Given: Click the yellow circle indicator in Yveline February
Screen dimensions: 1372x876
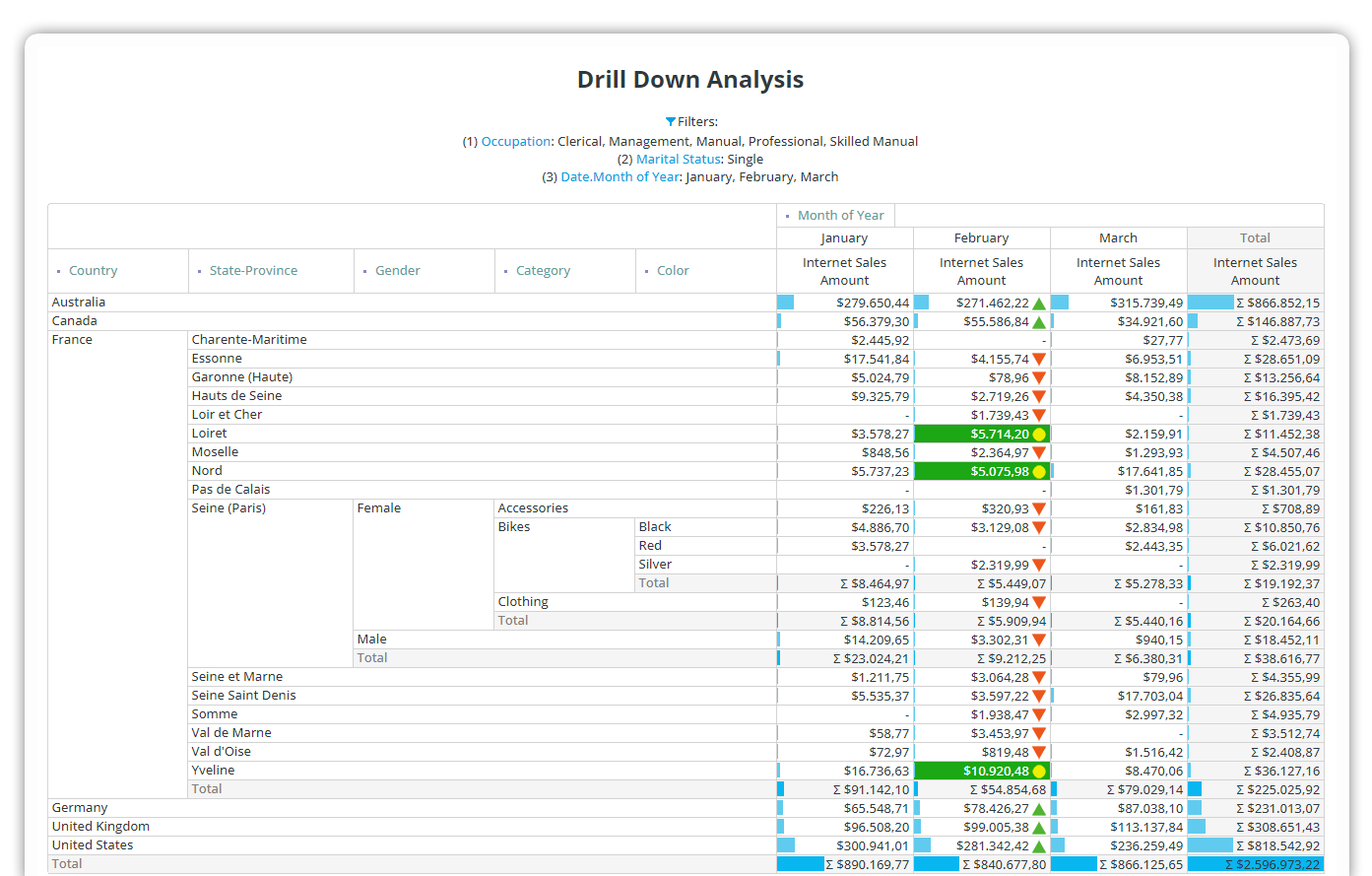Looking at the screenshot, I should (x=1039, y=772).
